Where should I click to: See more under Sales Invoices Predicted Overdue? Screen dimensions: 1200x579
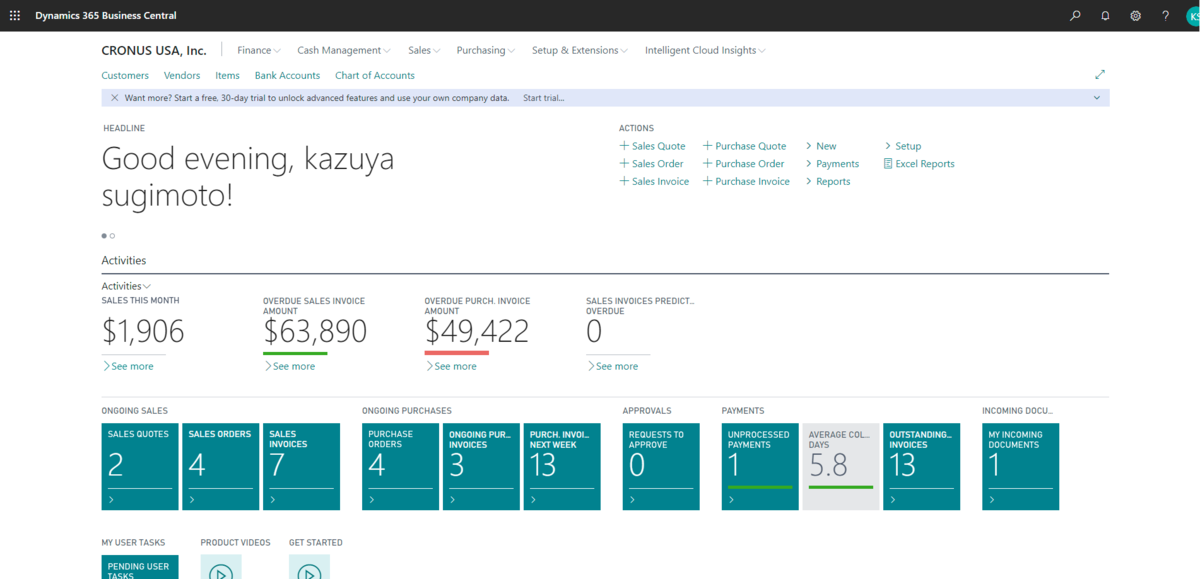(612, 366)
